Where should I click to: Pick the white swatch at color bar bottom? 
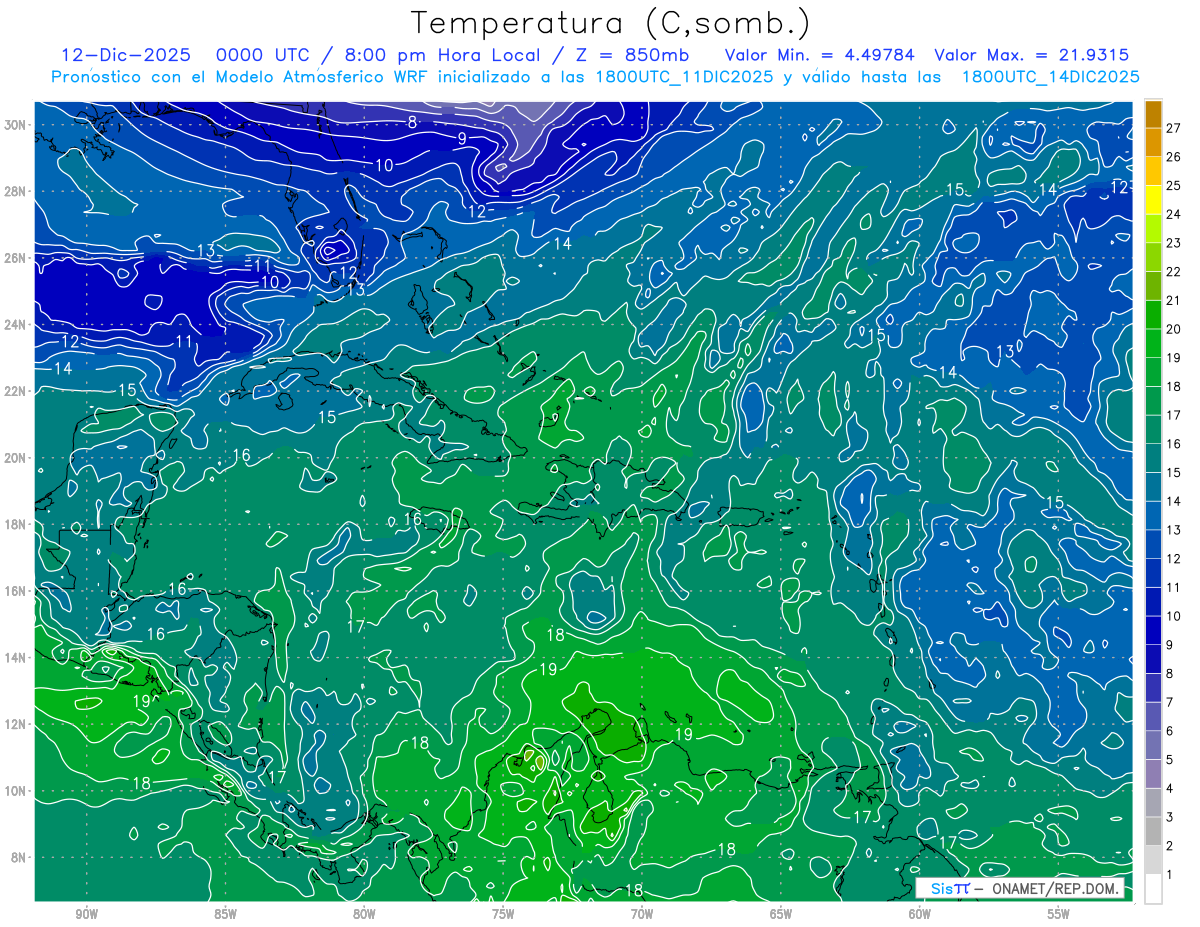(x=1153, y=889)
